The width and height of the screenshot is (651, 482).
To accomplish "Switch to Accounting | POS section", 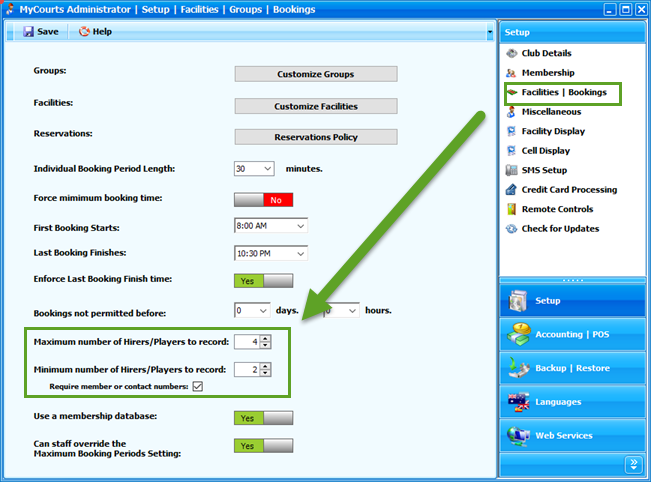I will [571, 334].
